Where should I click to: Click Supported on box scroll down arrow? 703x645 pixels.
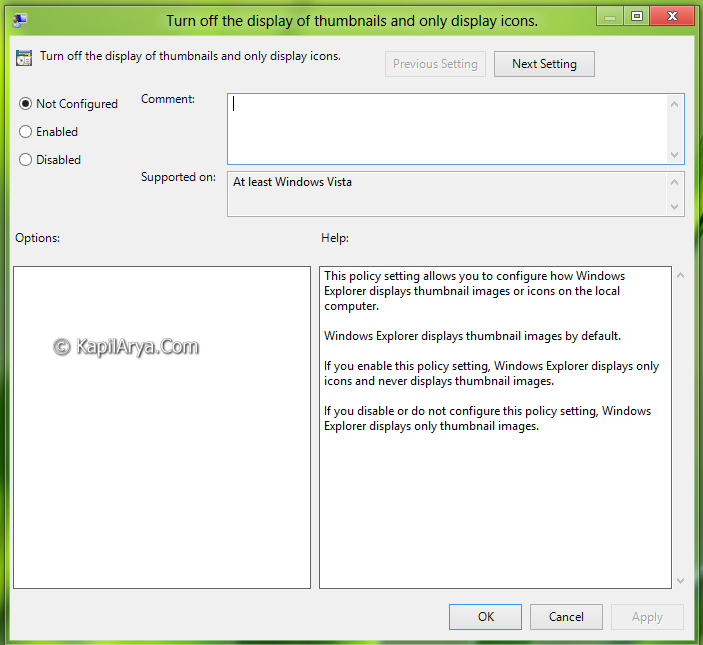click(674, 207)
